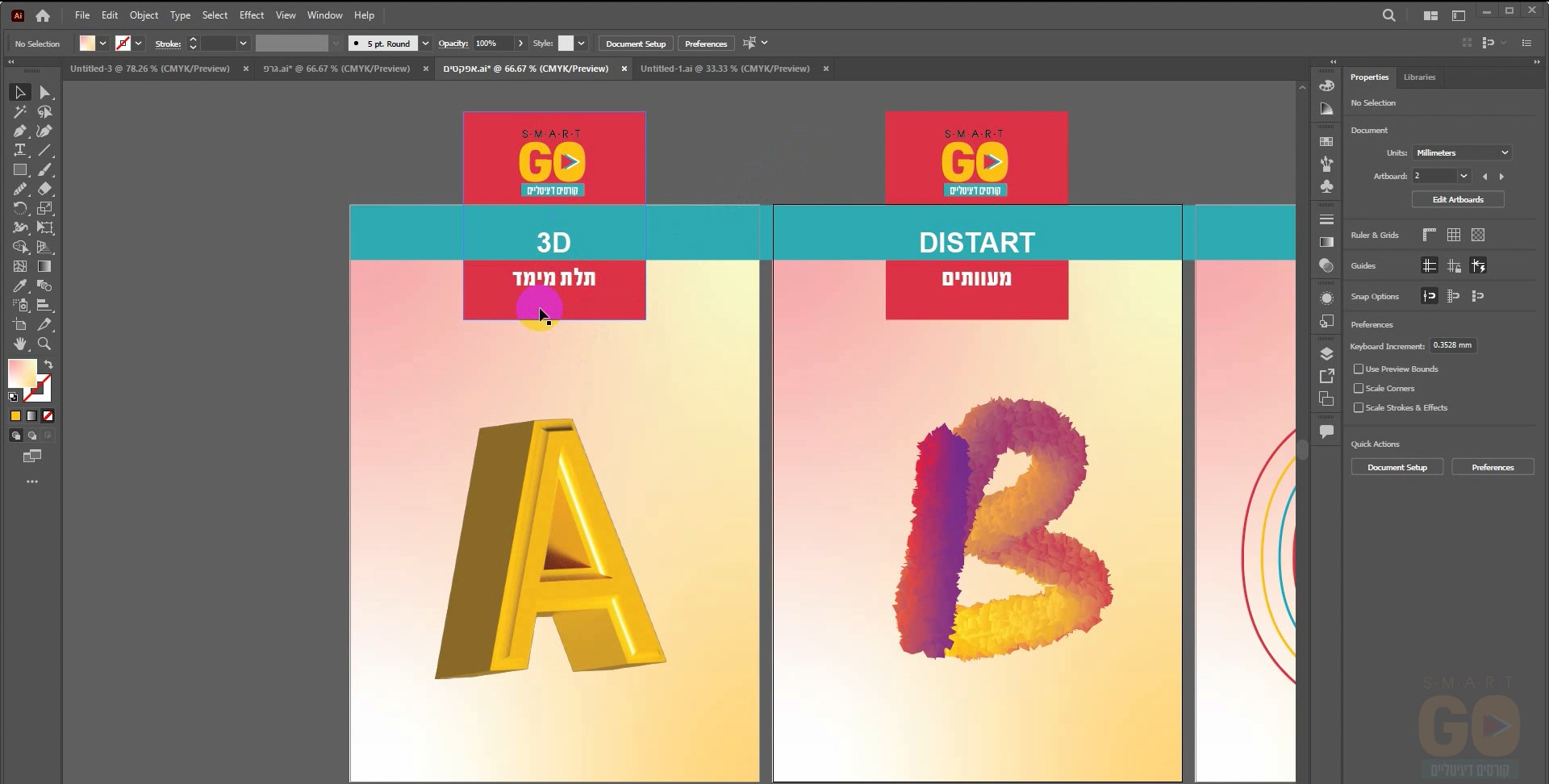Click the Search icon in title bar
This screenshot has height=784, width=1549.
[1388, 15]
